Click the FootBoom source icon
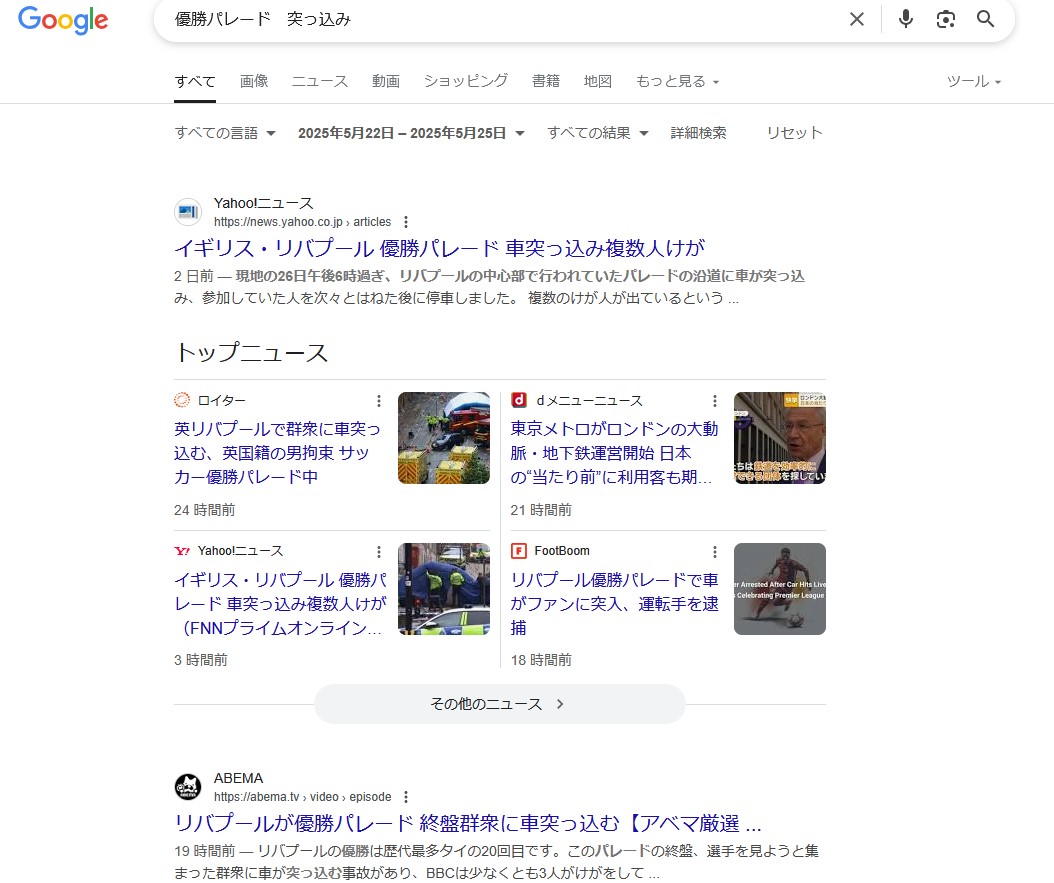Screen dimensions: 1054x883 [519, 551]
